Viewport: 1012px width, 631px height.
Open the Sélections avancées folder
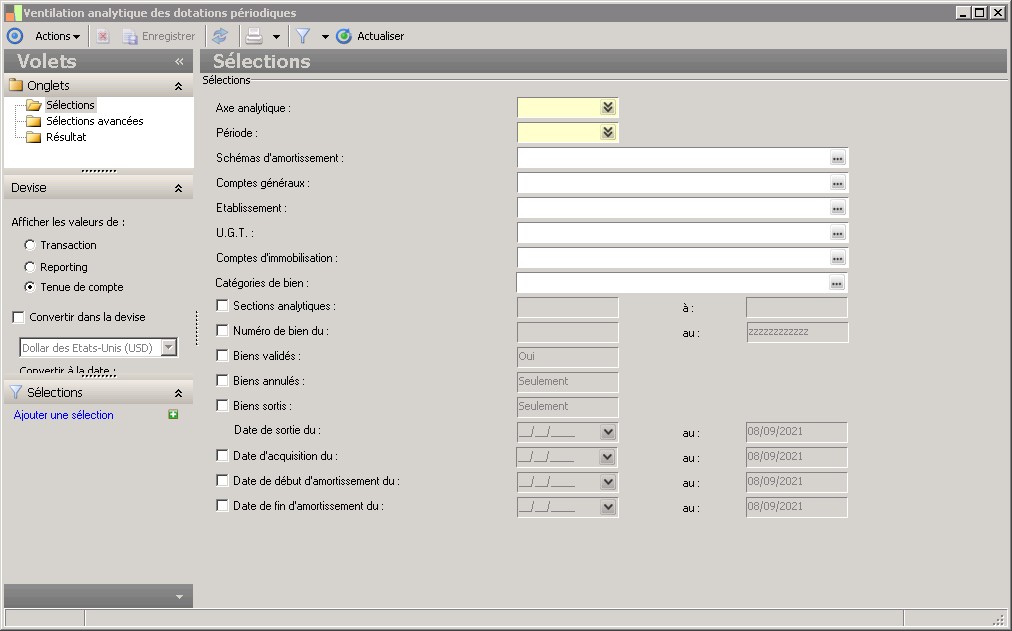pos(94,121)
